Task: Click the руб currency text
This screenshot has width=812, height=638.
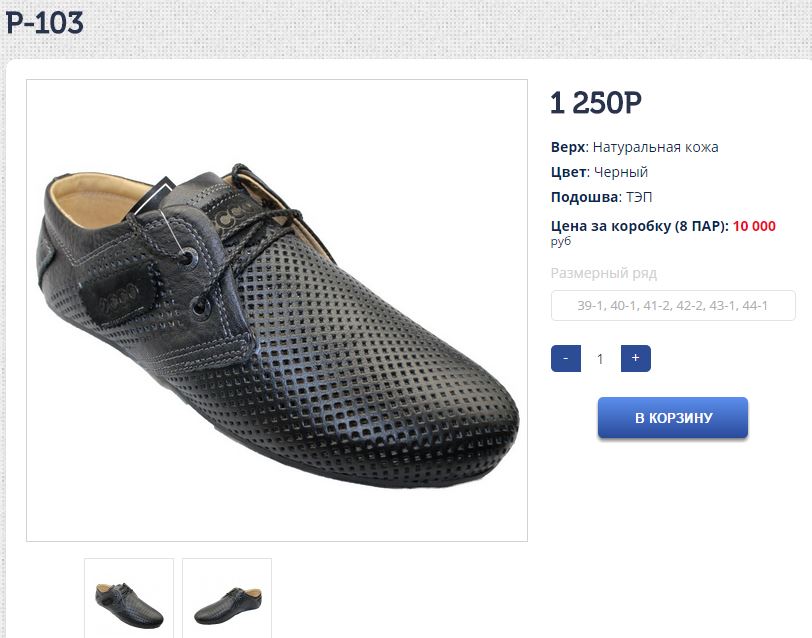Action: 560,241
